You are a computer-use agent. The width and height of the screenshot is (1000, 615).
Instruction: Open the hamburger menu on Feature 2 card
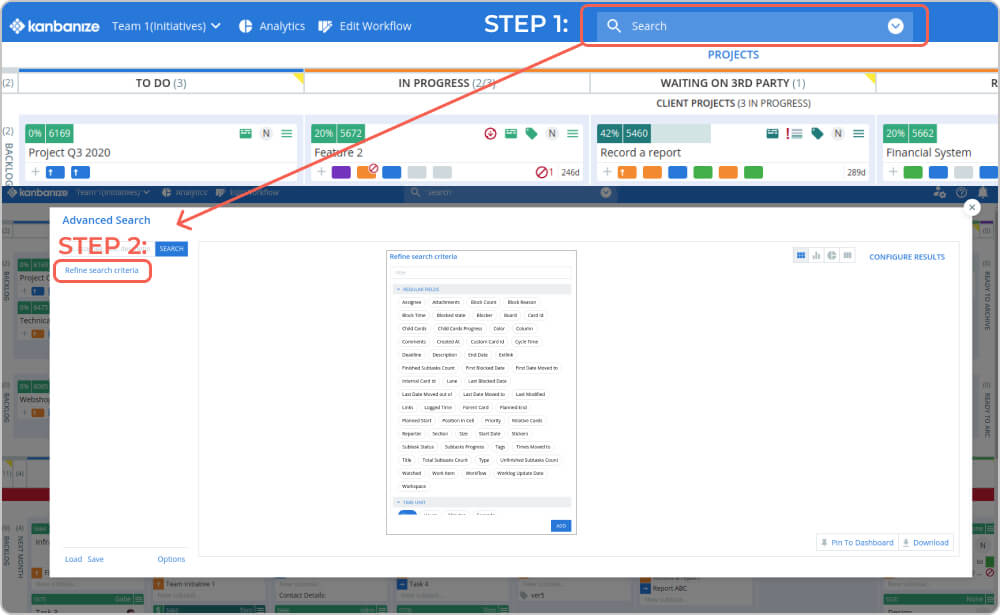pos(573,133)
